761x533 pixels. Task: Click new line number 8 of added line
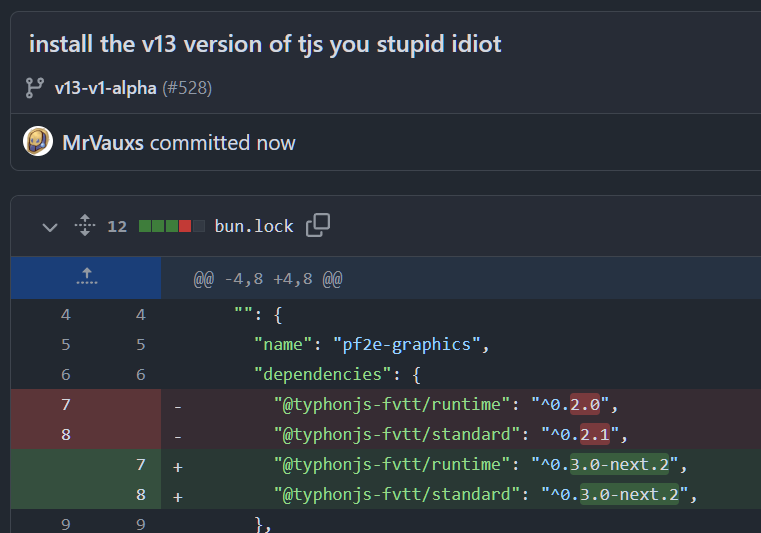click(141, 495)
